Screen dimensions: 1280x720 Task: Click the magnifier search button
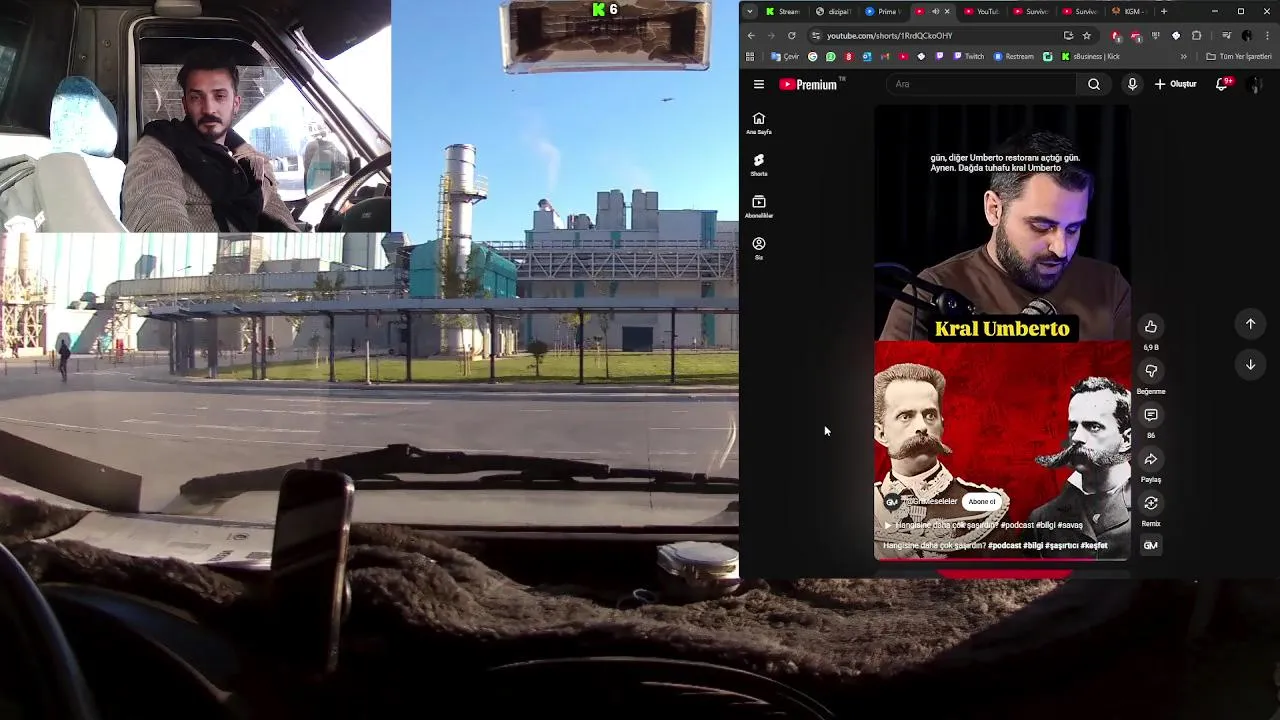[1094, 84]
